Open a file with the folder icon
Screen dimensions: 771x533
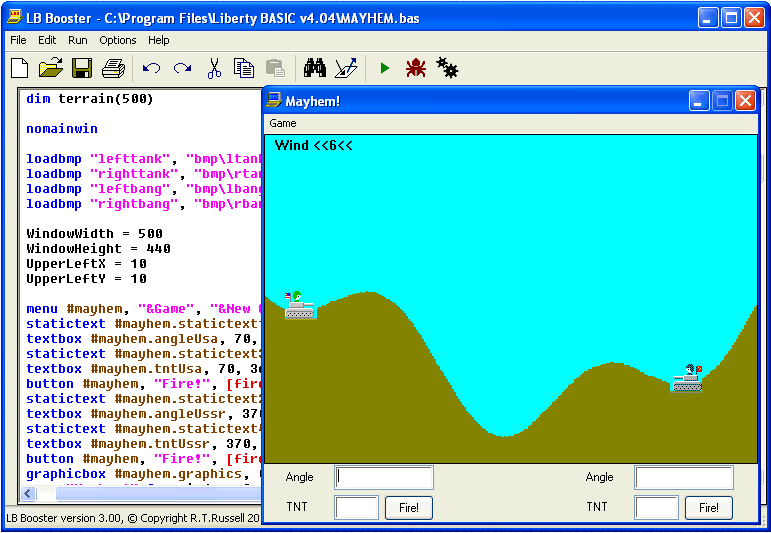tap(50, 68)
